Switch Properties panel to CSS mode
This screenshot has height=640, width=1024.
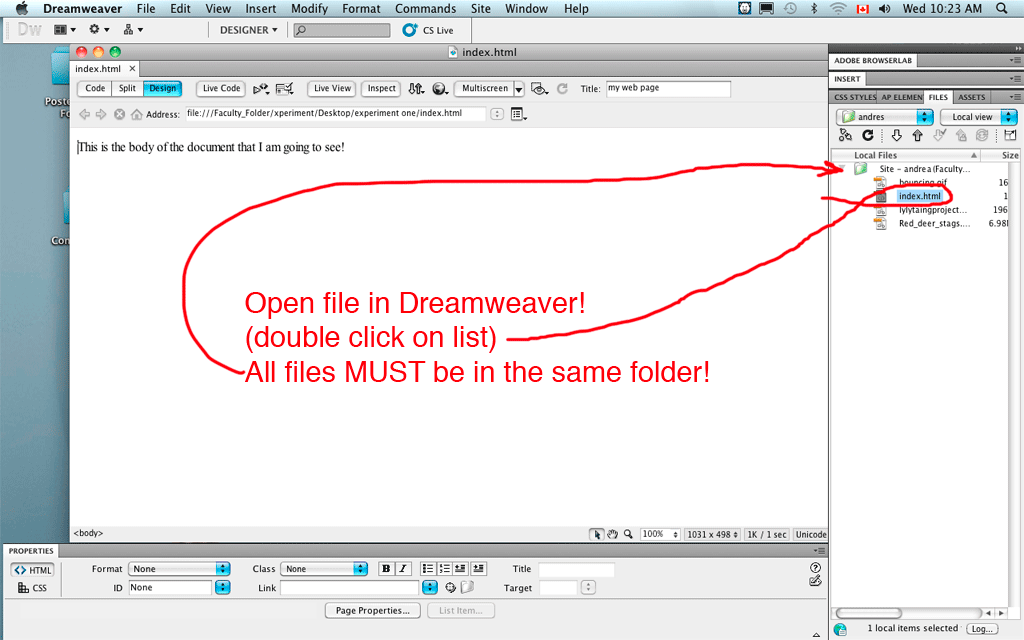click(32, 588)
